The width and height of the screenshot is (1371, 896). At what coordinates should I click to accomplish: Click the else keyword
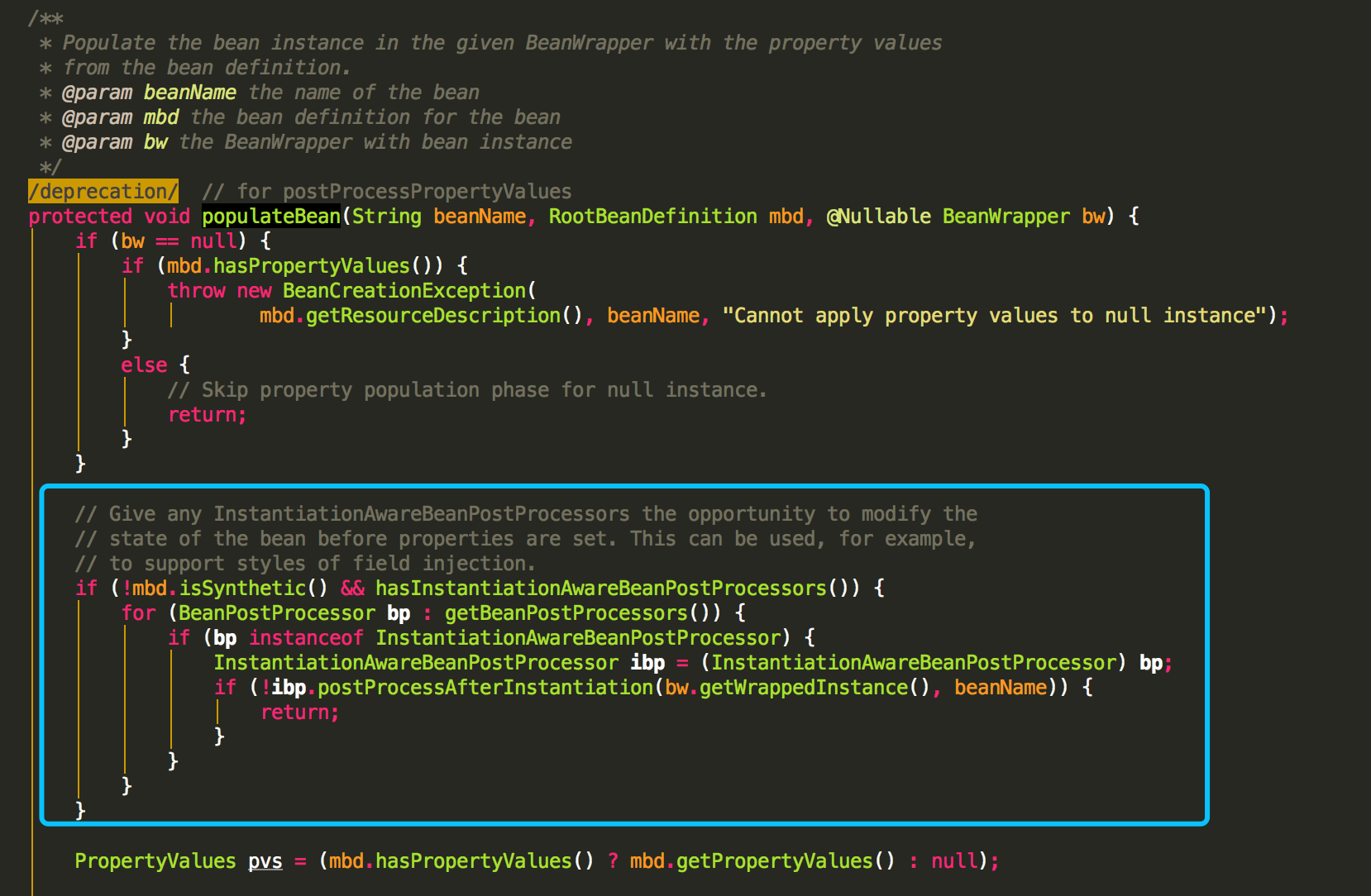point(144,365)
